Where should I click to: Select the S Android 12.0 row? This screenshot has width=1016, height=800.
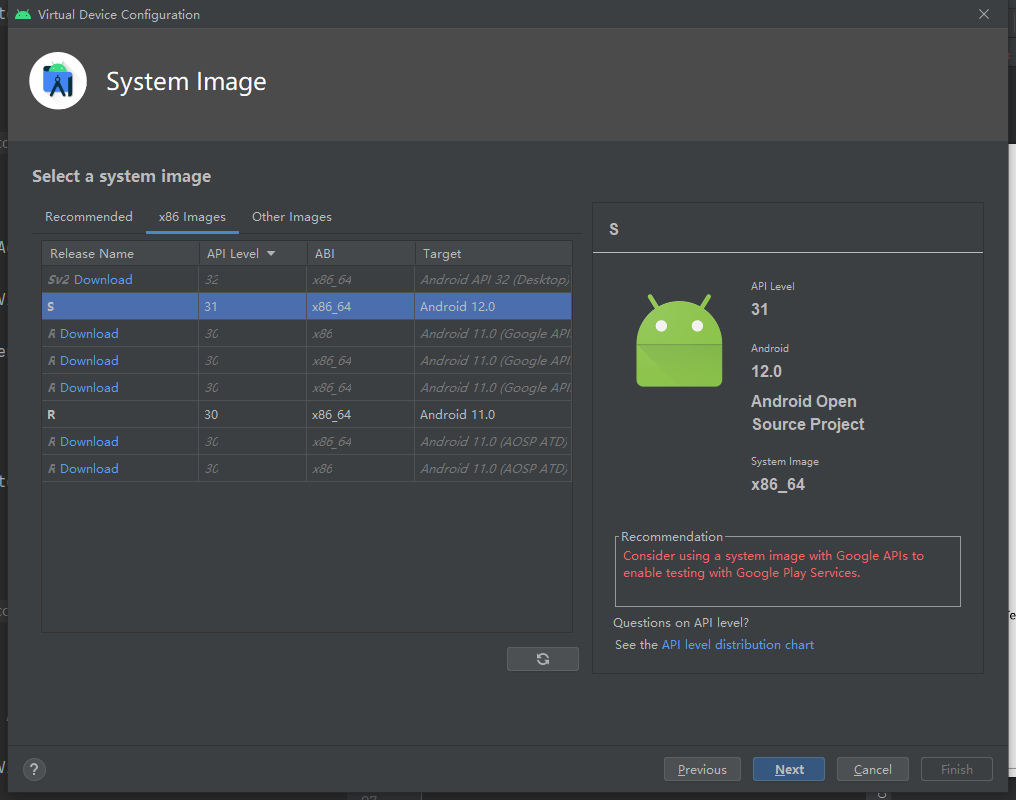pyautogui.click(x=306, y=307)
